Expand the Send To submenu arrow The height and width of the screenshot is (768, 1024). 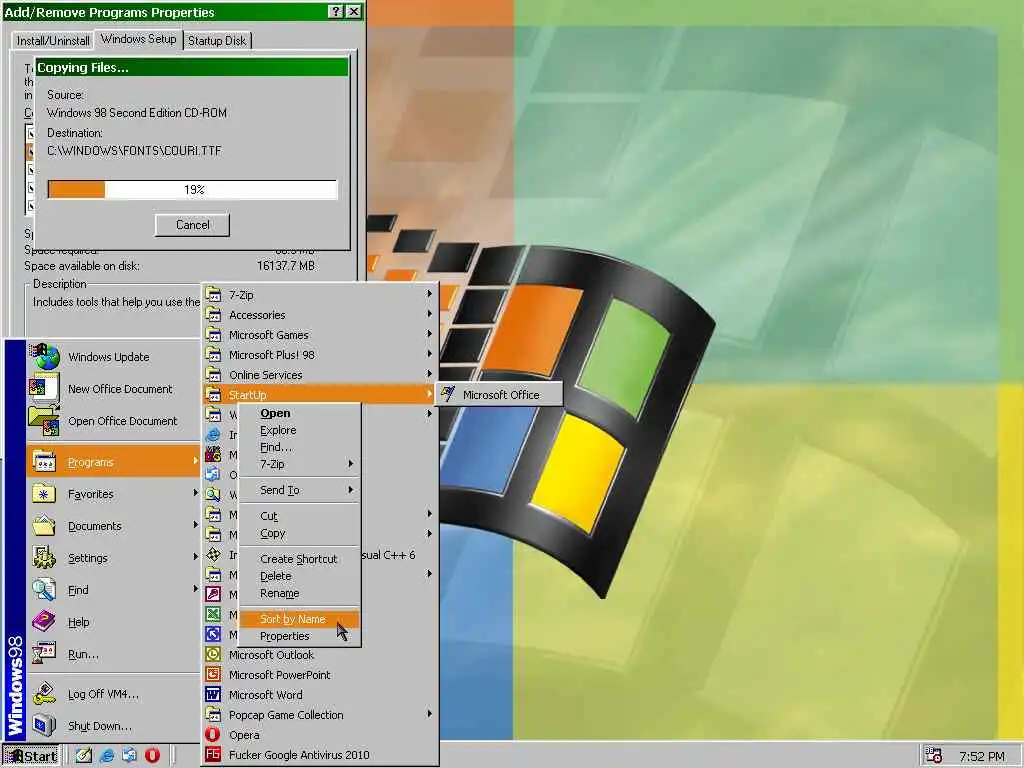[x=351, y=490]
